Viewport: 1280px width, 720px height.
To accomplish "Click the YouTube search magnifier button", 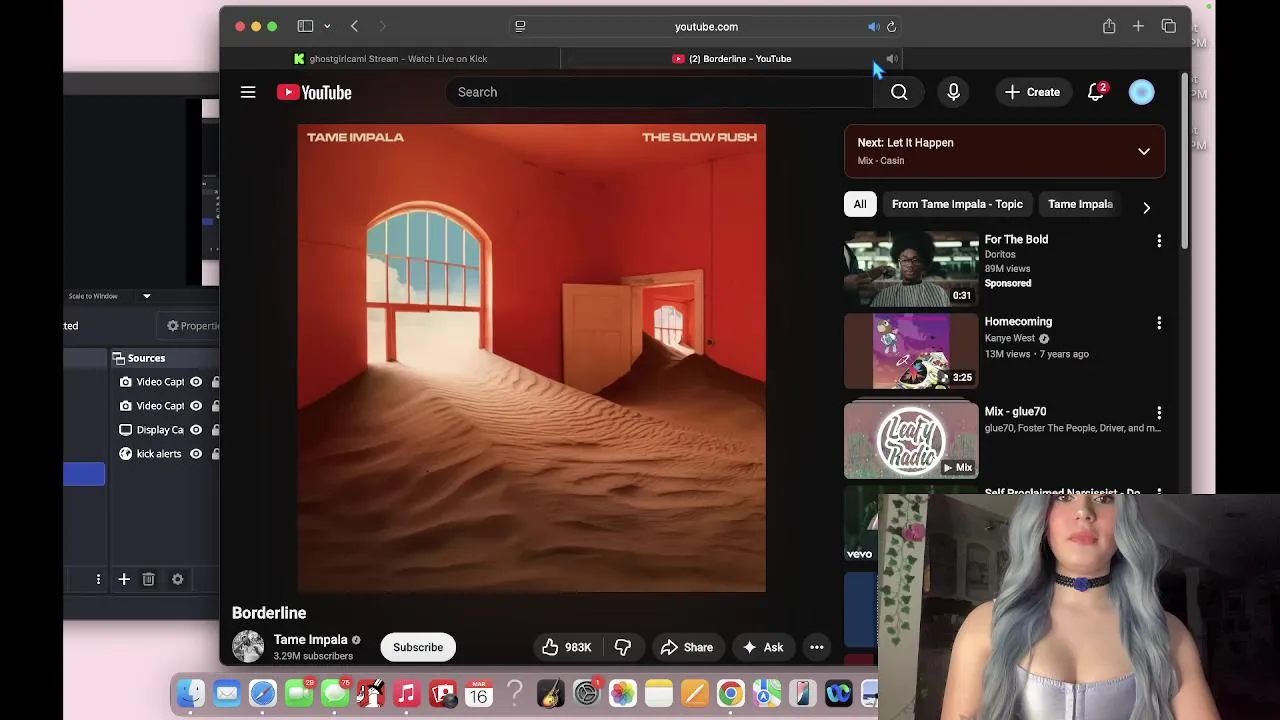I will (x=899, y=92).
